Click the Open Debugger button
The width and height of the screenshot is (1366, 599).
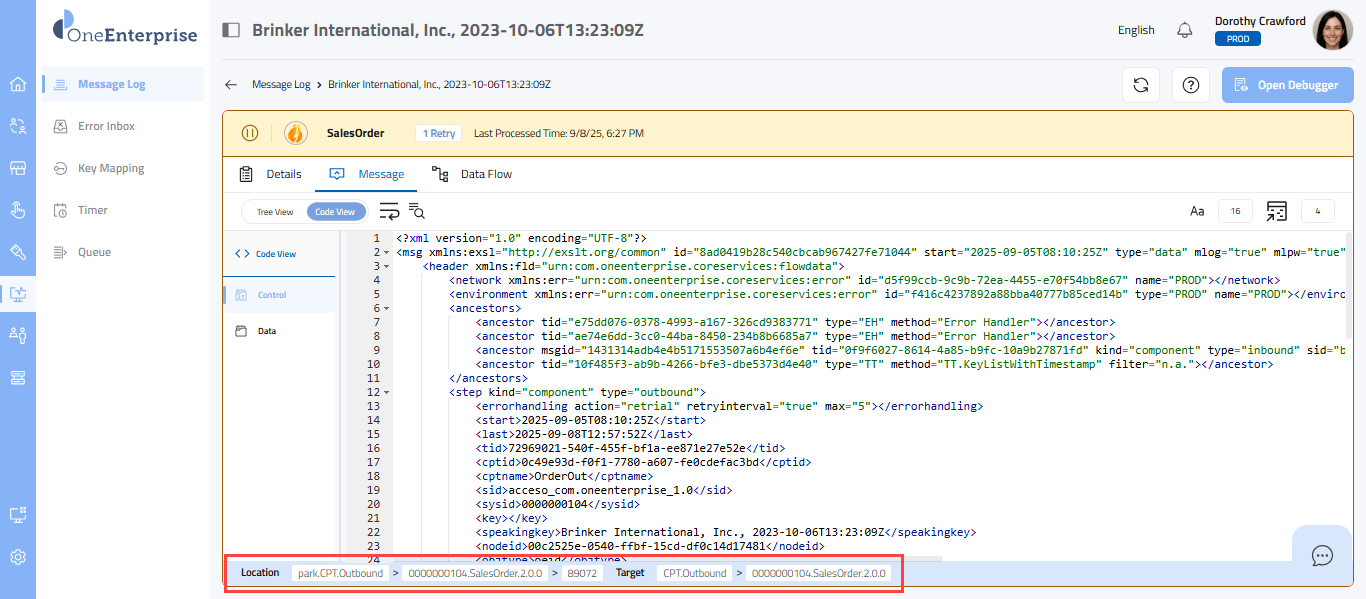(x=1286, y=85)
